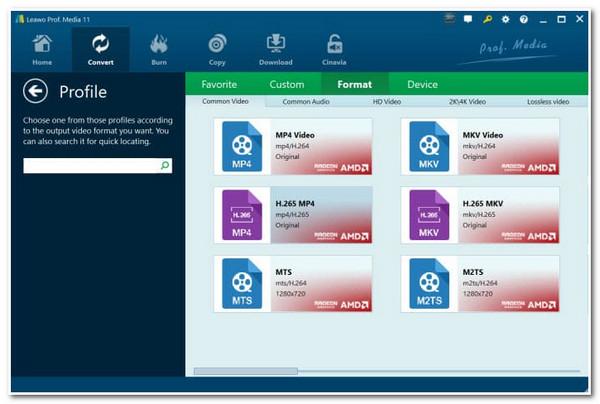Click the search magnifier icon
This screenshot has width=600, height=404.
click(x=165, y=165)
